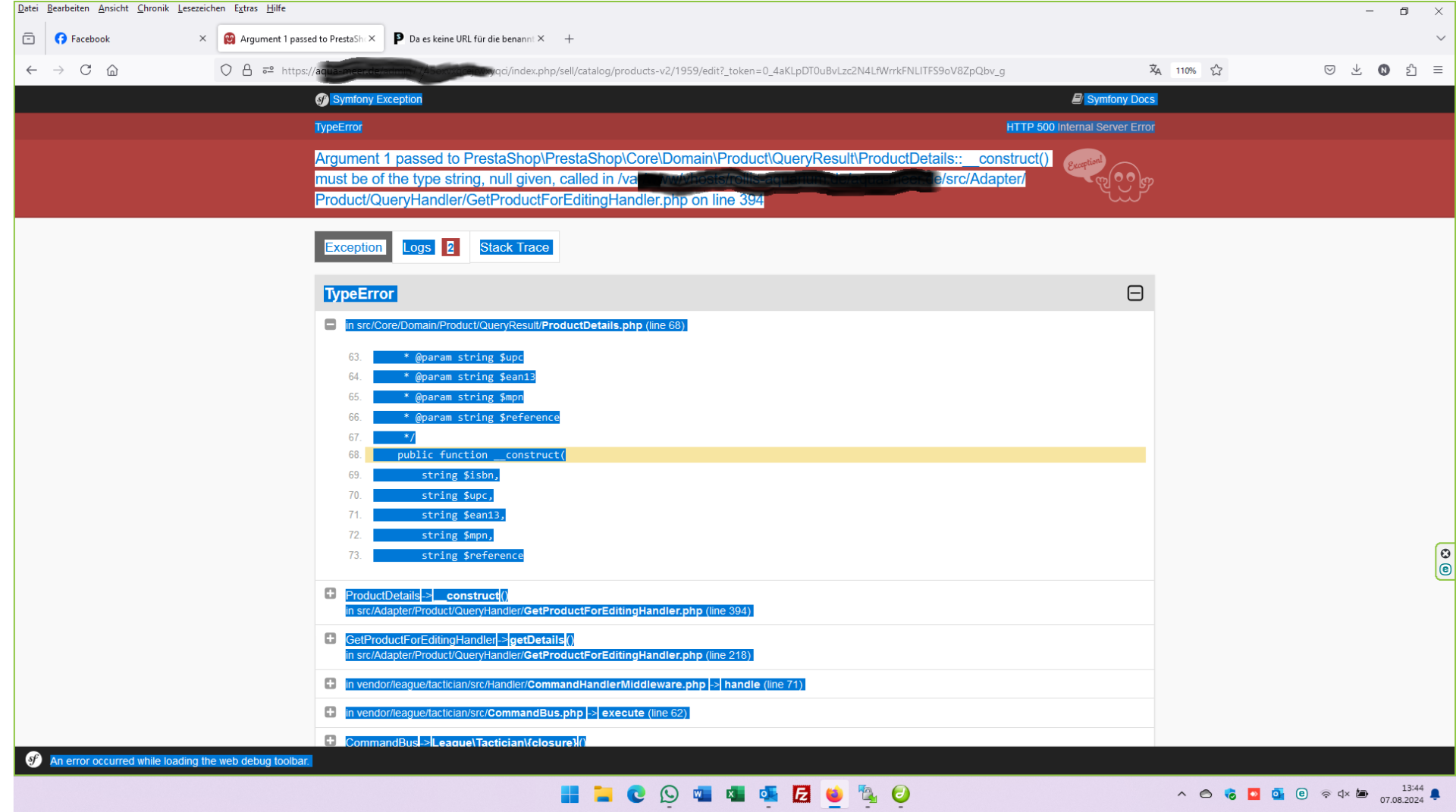Image resolution: width=1456 pixels, height=812 pixels.
Task: Click the ProductDetails.php (line 68) file path
Action: click(x=516, y=325)
